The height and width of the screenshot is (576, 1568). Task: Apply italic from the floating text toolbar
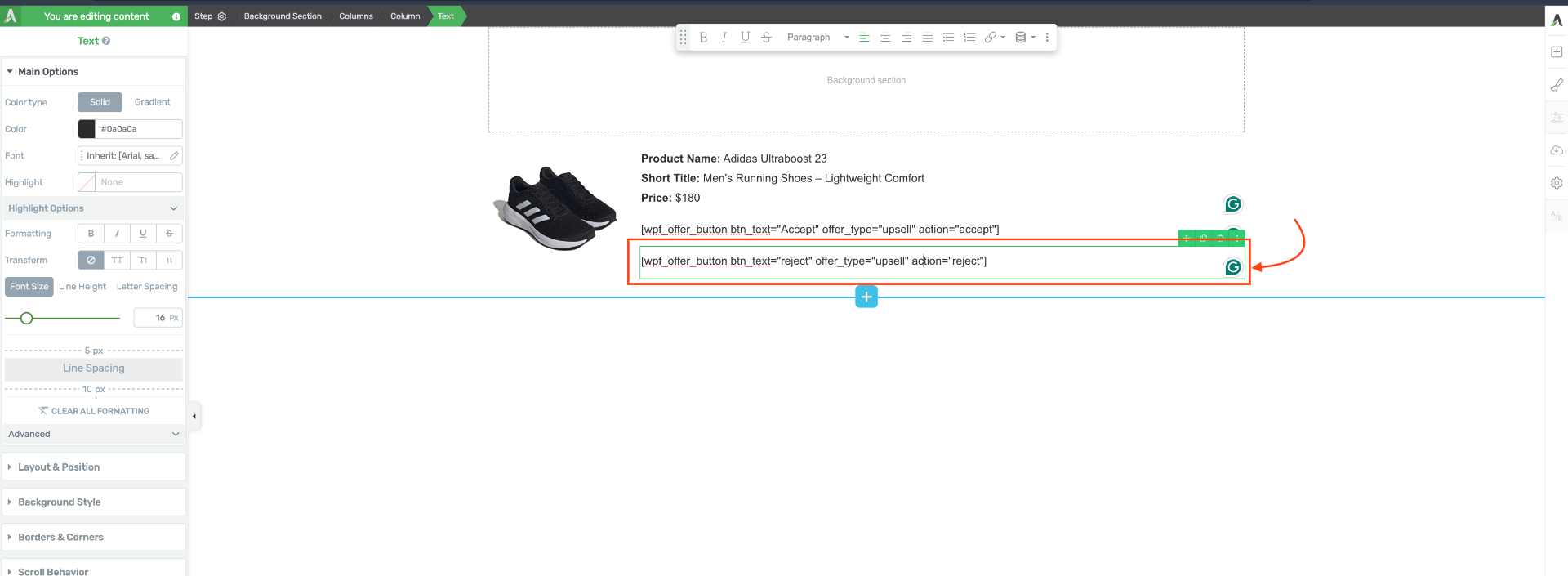click(724, 38)
